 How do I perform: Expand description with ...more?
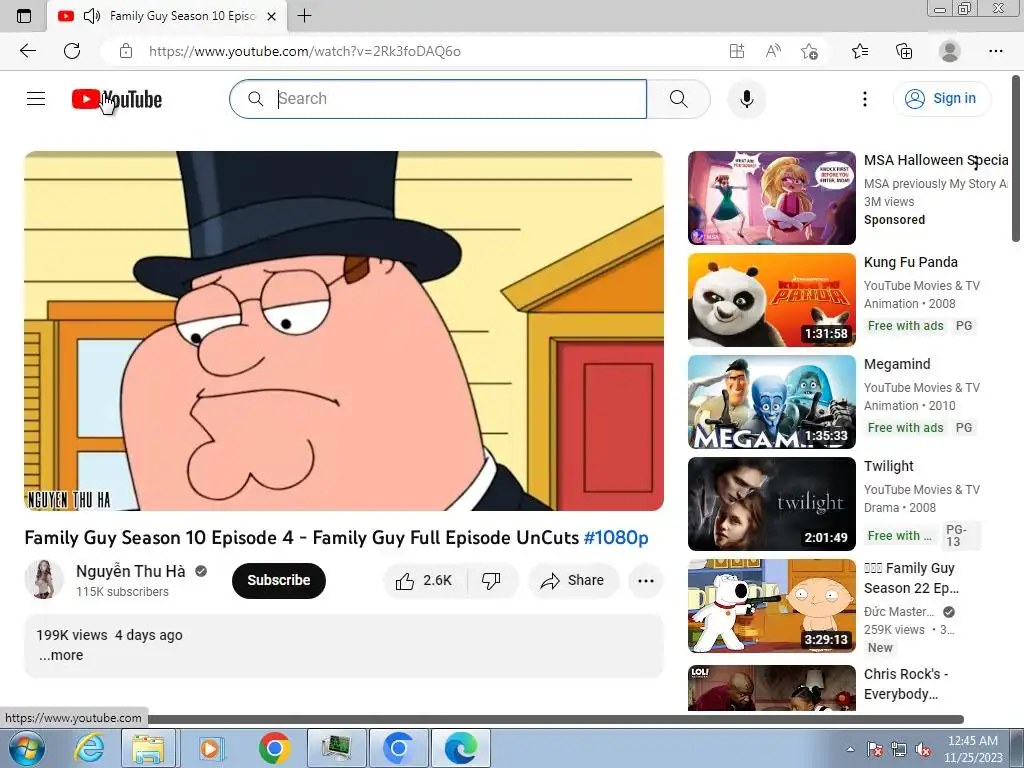click(61, 655)
